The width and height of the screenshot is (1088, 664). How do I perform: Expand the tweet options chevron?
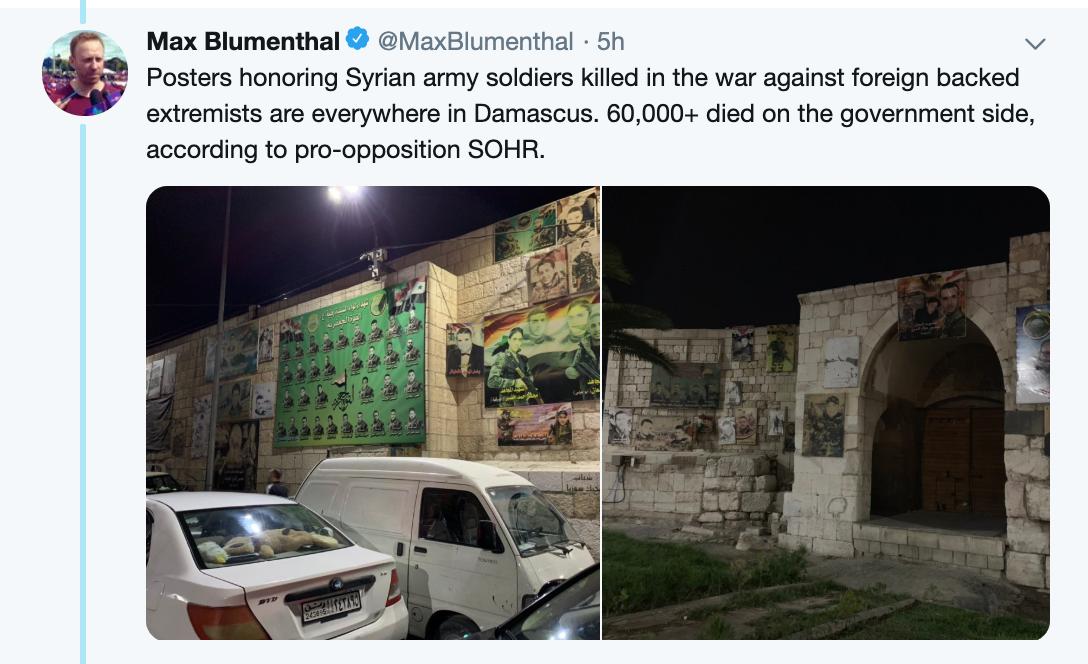point(1035,44)
